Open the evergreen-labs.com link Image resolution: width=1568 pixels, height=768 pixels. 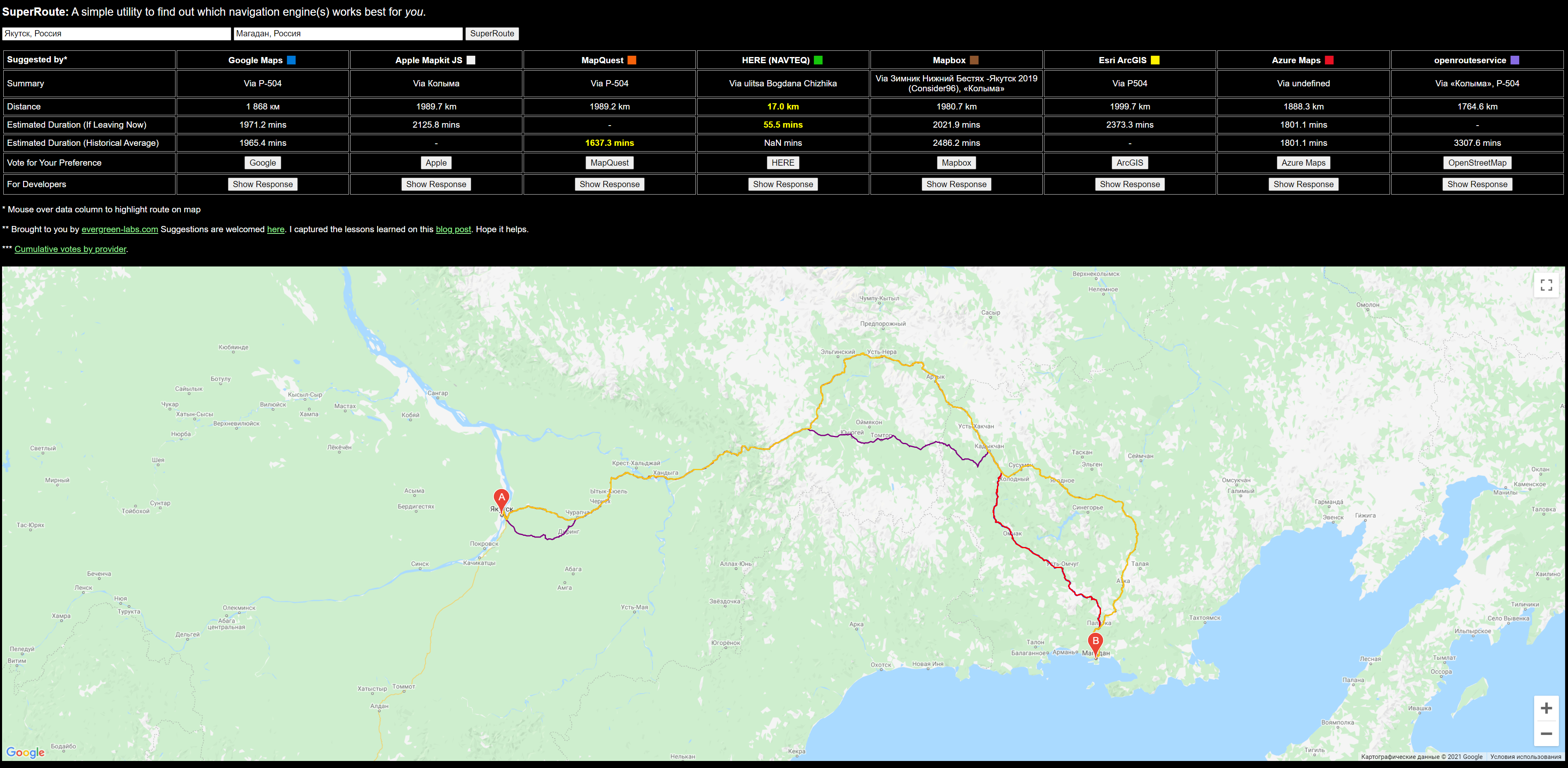click(120, 230)
